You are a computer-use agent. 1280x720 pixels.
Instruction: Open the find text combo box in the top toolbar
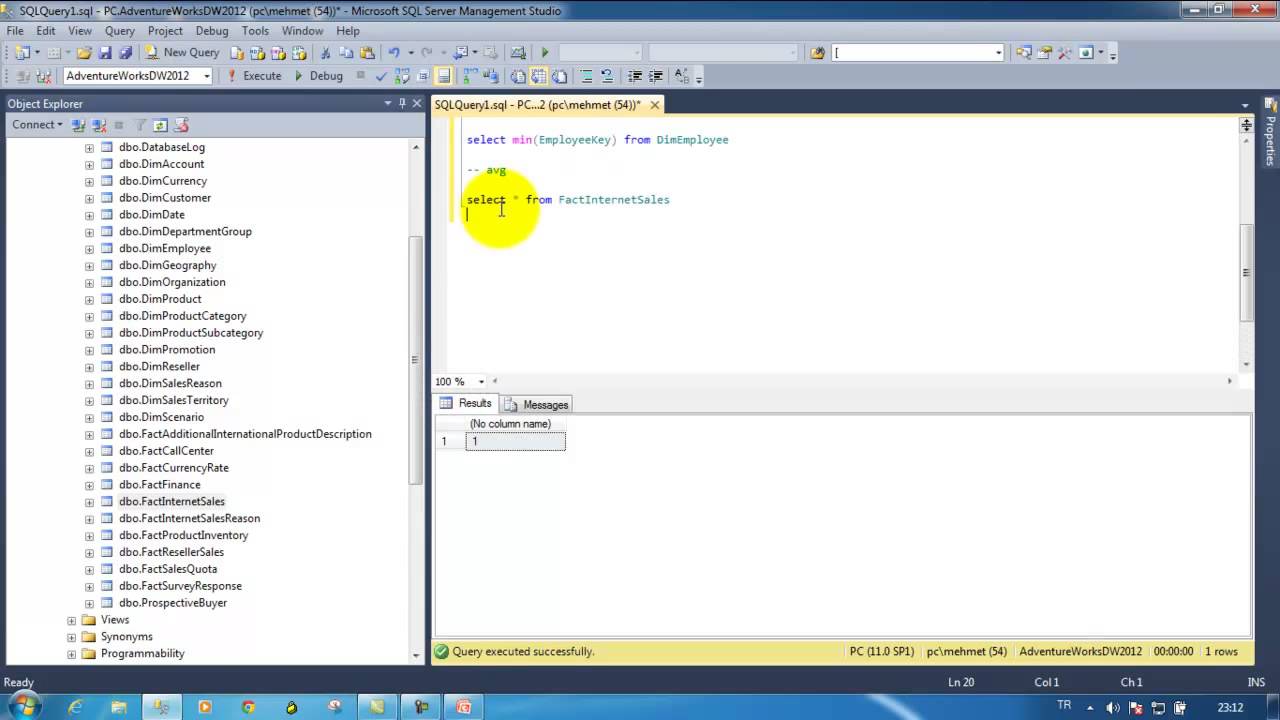click(x=918, y=52)
